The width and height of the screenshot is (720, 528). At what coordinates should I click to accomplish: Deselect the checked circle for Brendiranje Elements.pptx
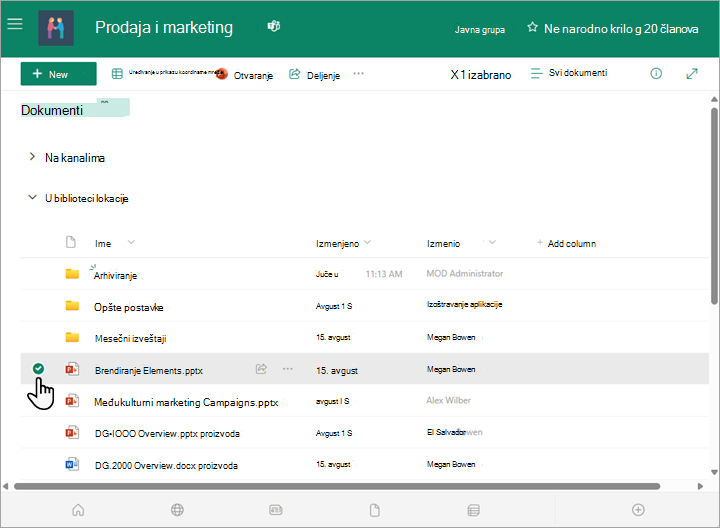point(39,368)
